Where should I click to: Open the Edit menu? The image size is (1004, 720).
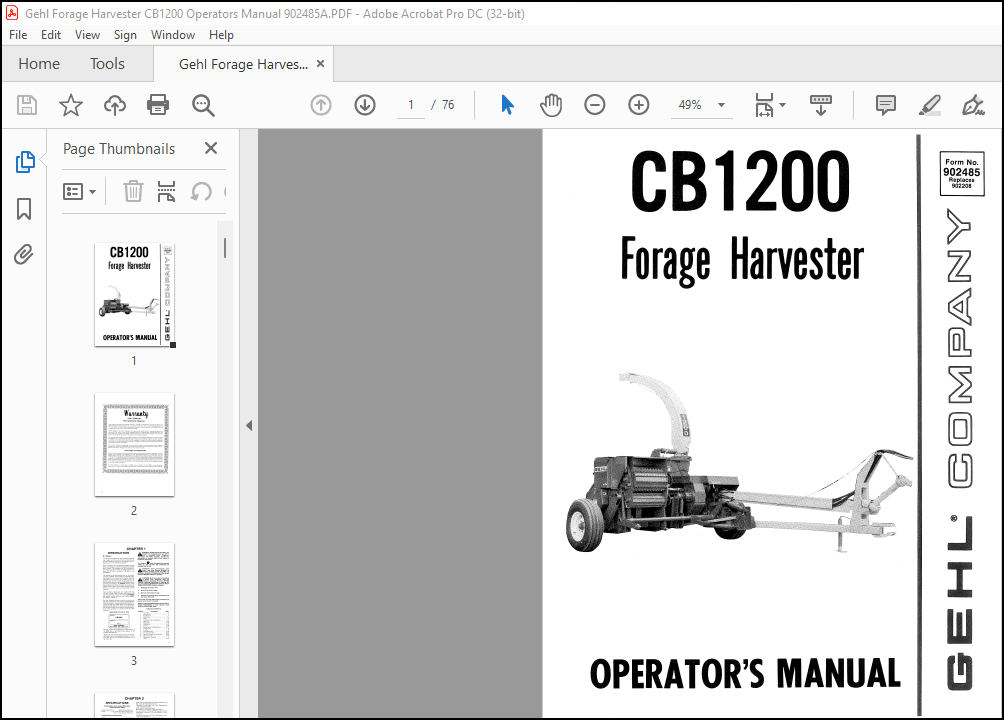[x=51, y=35]
